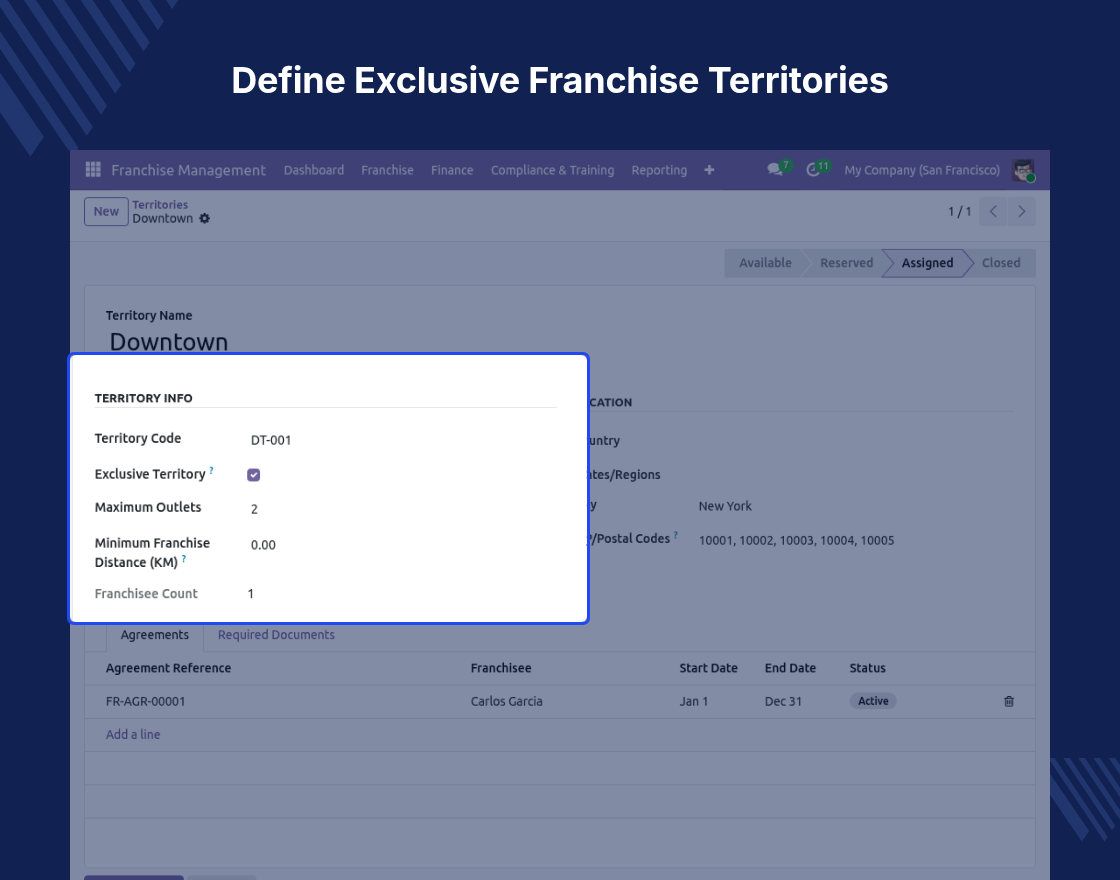The width and height of the screenshot is (1120, 880).
Task: Click the user avatar in the top bar
Action: point(1024,170)
